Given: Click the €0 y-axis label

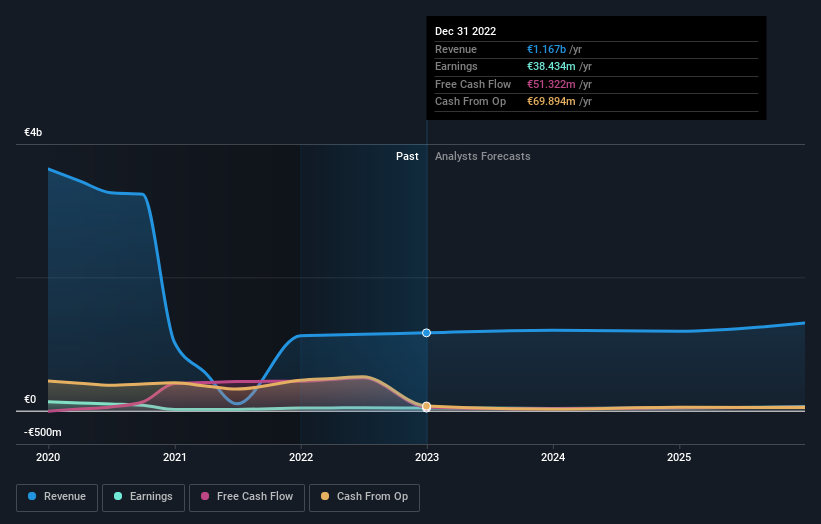Looking at the screenshot, I should (x=30, y=399).
